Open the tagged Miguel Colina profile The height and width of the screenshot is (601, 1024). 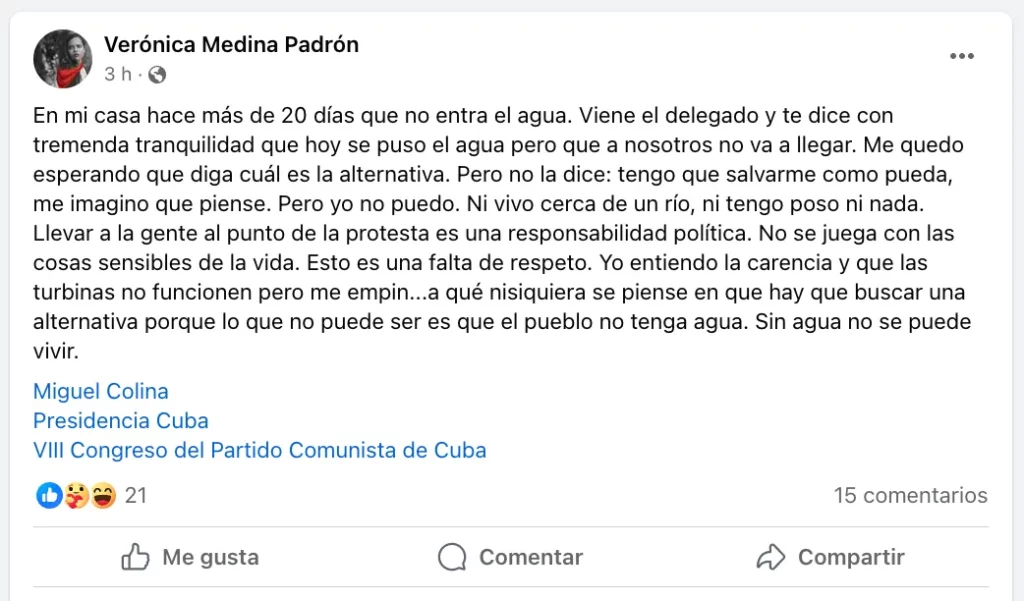point(100,391)
